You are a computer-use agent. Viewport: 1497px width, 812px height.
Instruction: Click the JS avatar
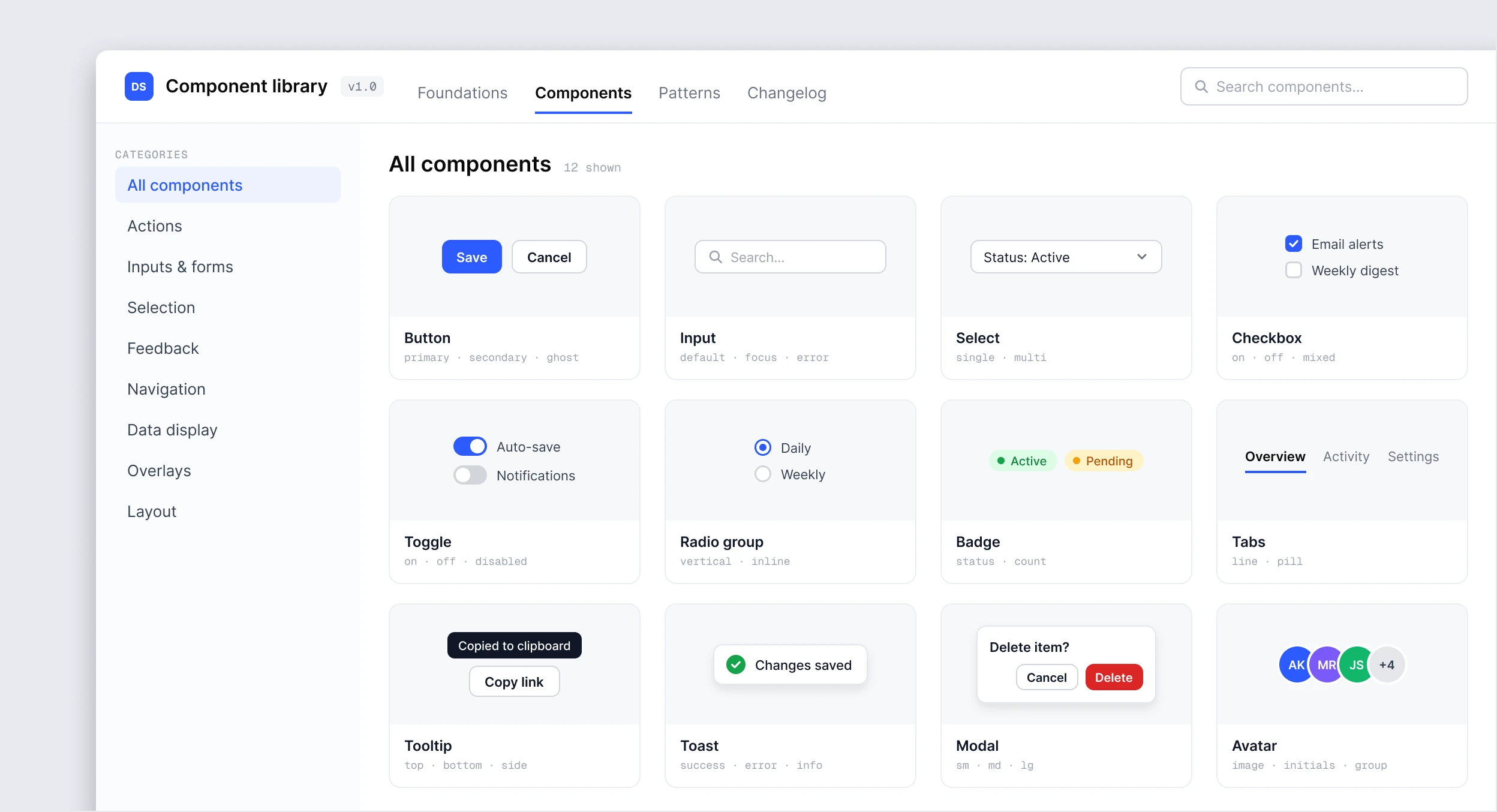[x=1356, y=664]
